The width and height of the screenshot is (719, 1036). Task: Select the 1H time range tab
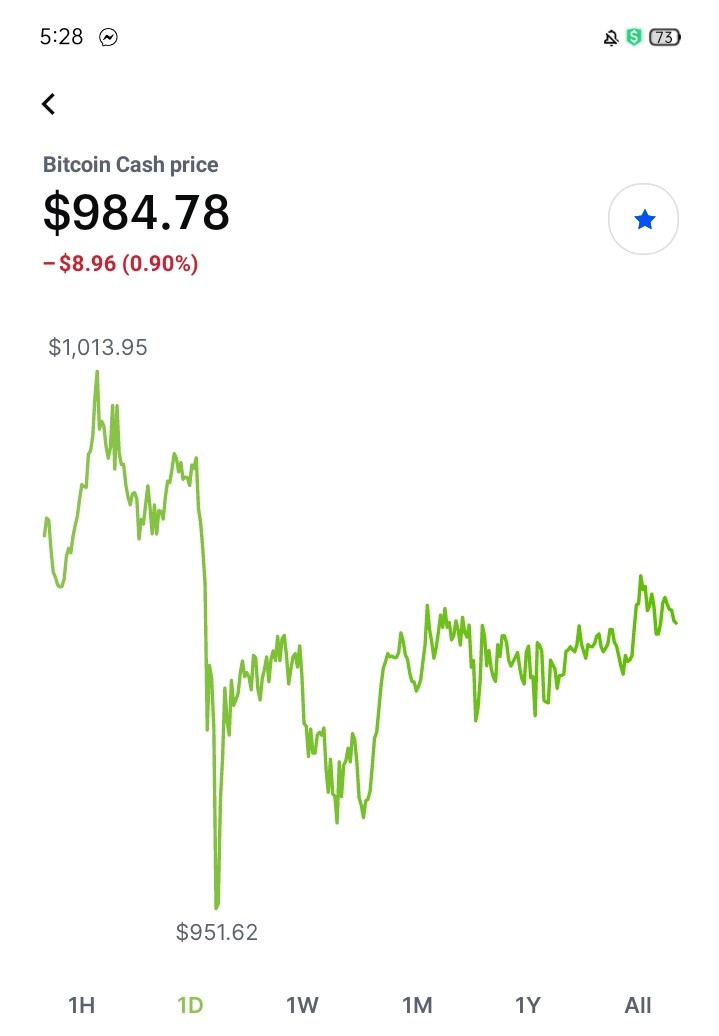tap(82, 1005)
